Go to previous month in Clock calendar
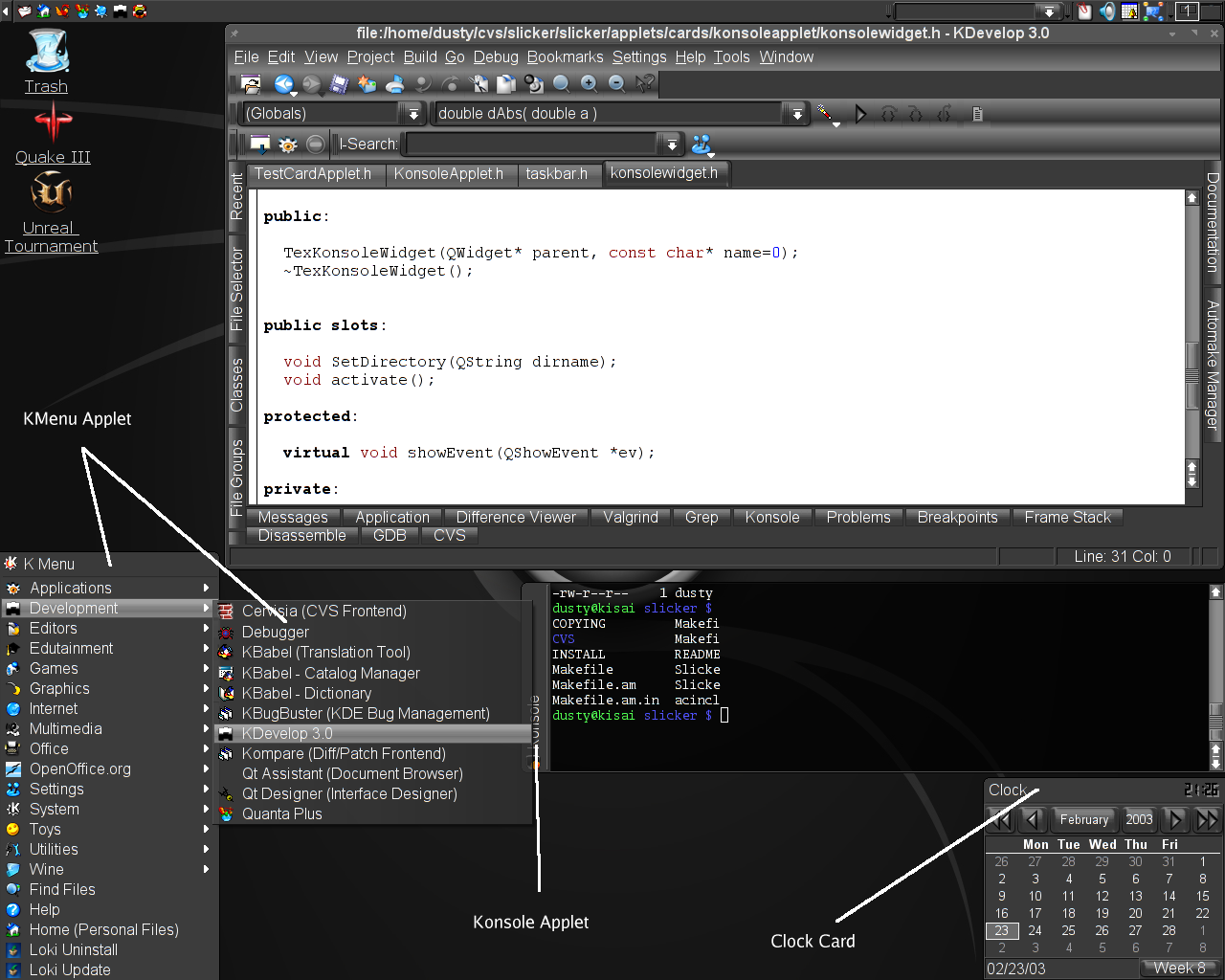 coord(1032,819)
